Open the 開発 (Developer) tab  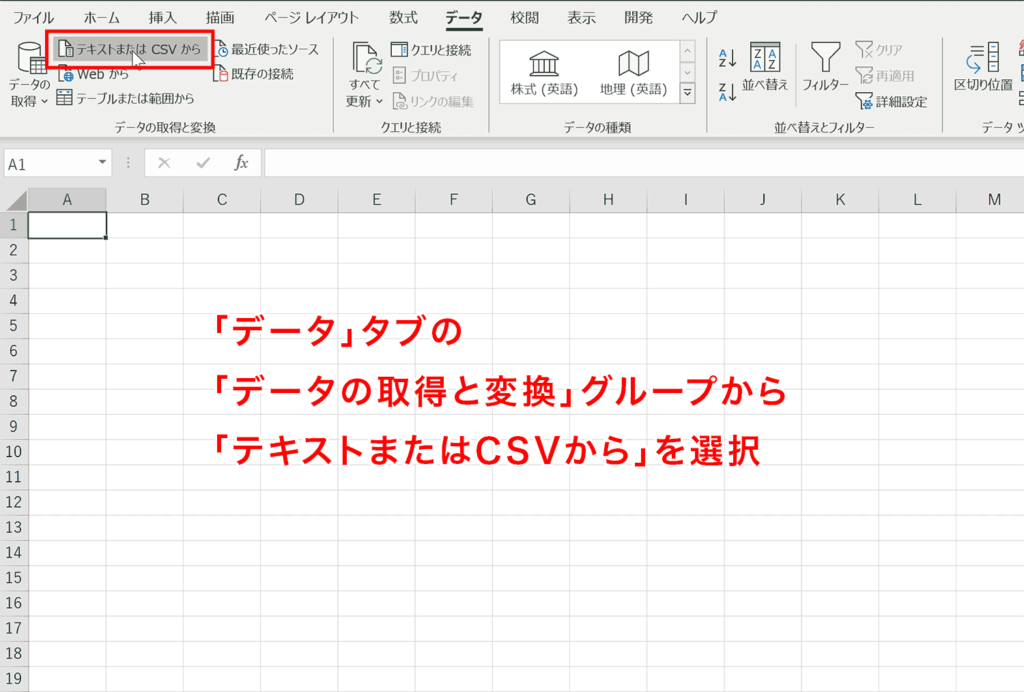(638, 16)
